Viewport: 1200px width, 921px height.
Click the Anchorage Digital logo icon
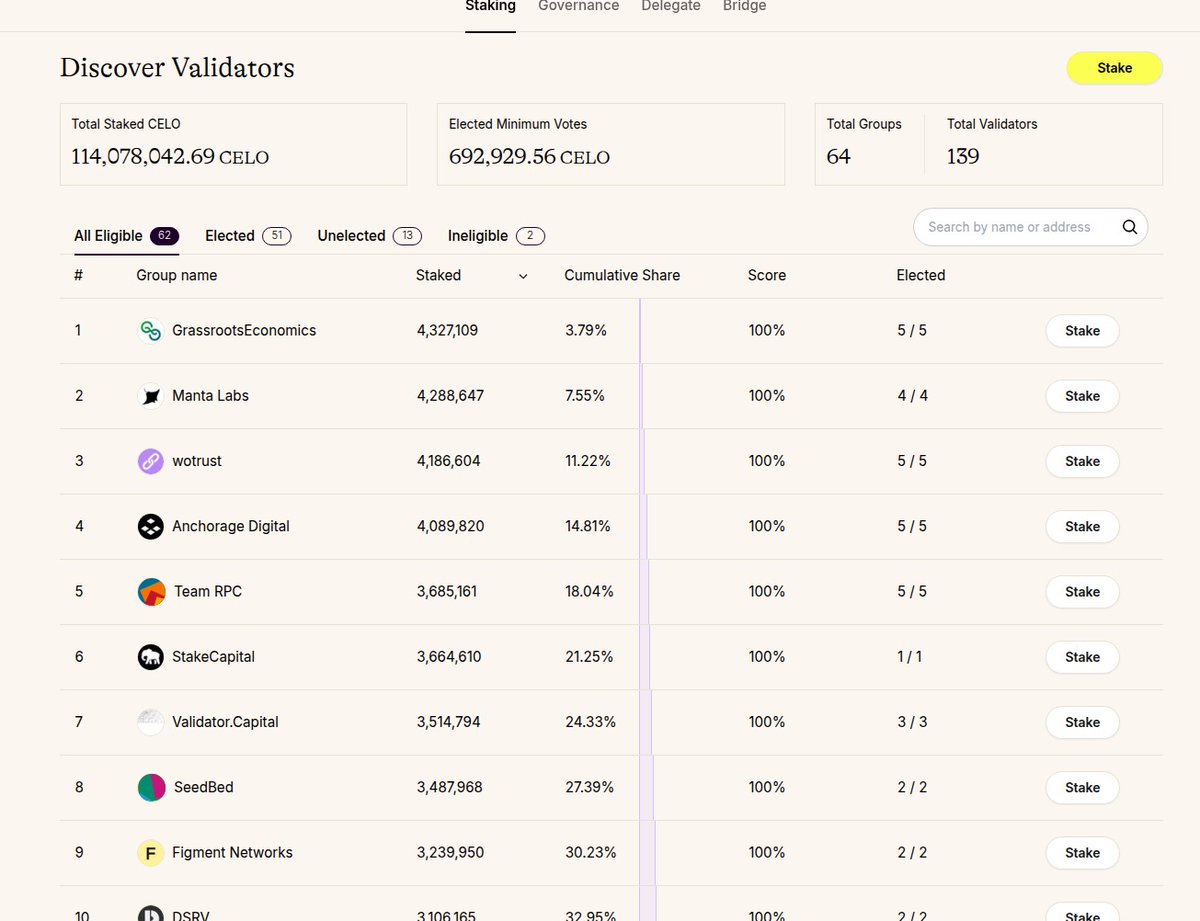(151, 526)
